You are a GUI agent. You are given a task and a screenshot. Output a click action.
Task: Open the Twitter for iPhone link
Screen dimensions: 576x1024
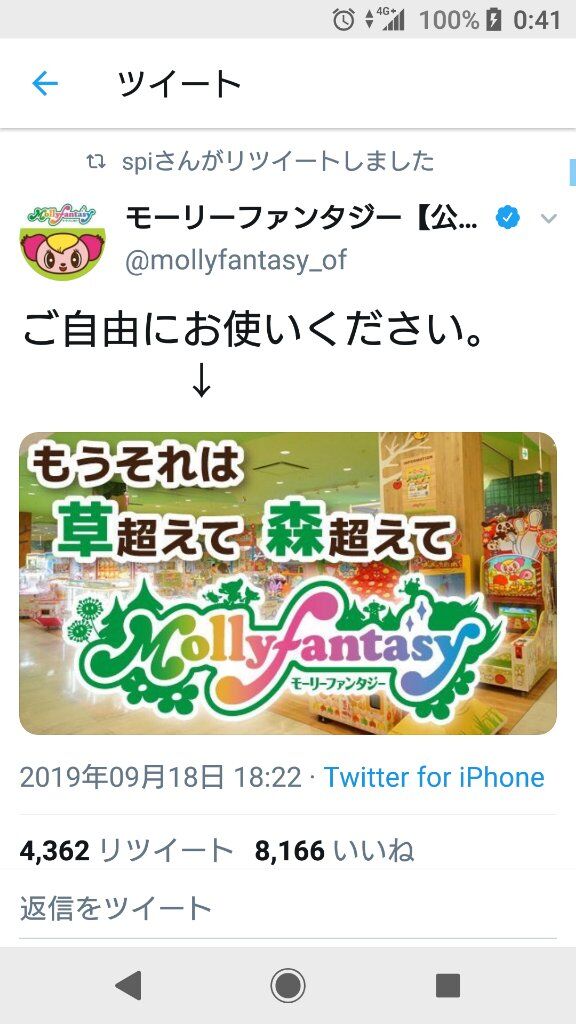(434, 777)
